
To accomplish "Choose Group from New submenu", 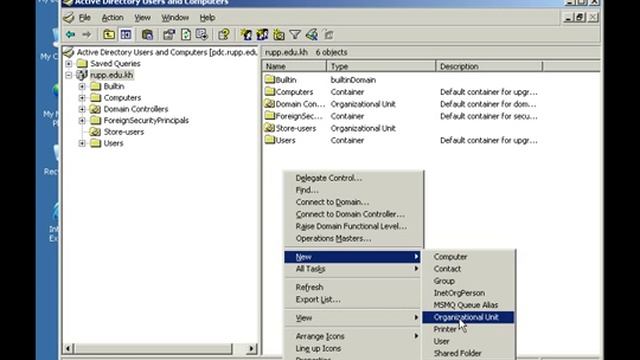I will [x=468, y=281].
